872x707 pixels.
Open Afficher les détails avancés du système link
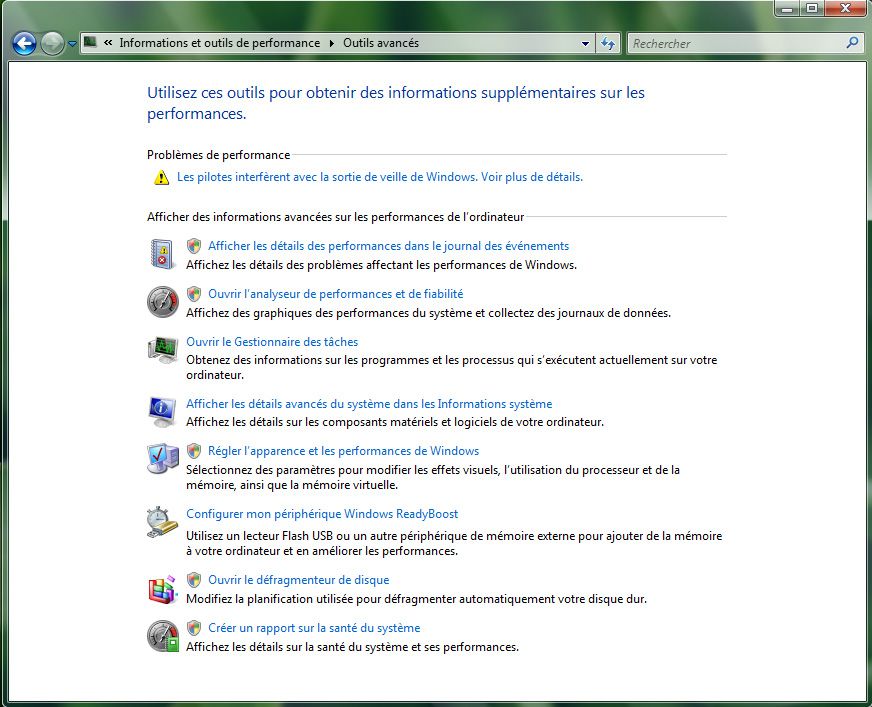tap(369, 404)
